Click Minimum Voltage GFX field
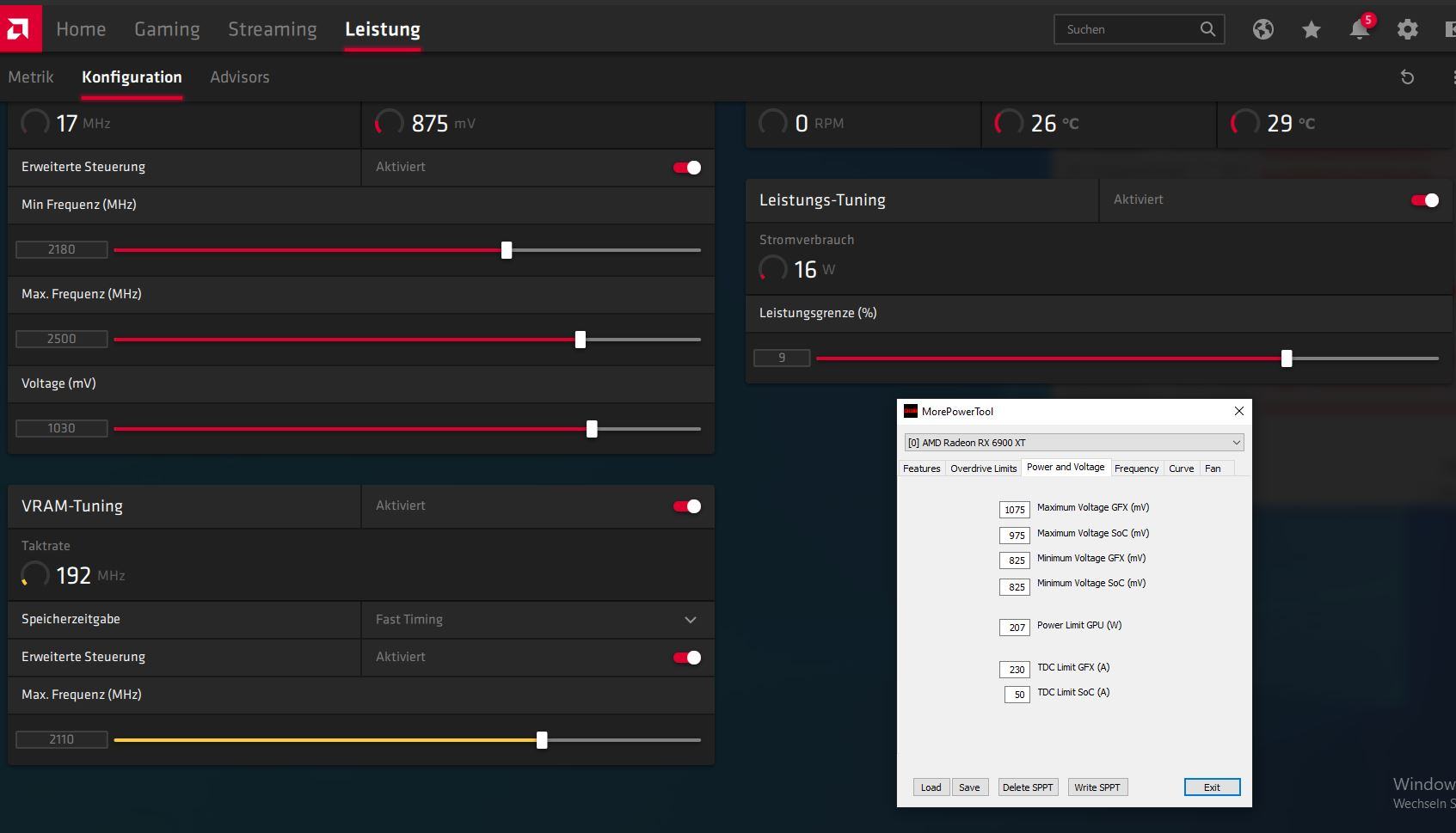Screen dimensions: 1456x833 tap(1015, 560)
